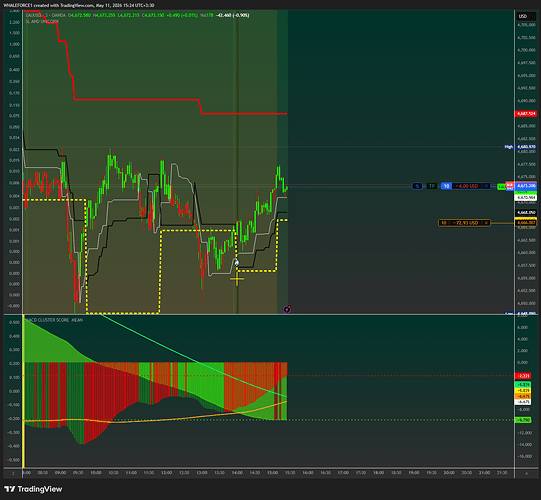Click the orange quantity 10 order box
This screenshot has width=541, height=500.
[444, 223]
